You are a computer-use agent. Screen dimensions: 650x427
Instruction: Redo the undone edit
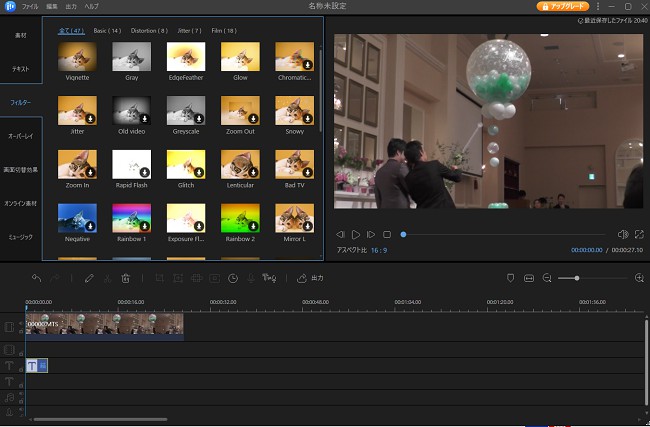coord(55,278)
